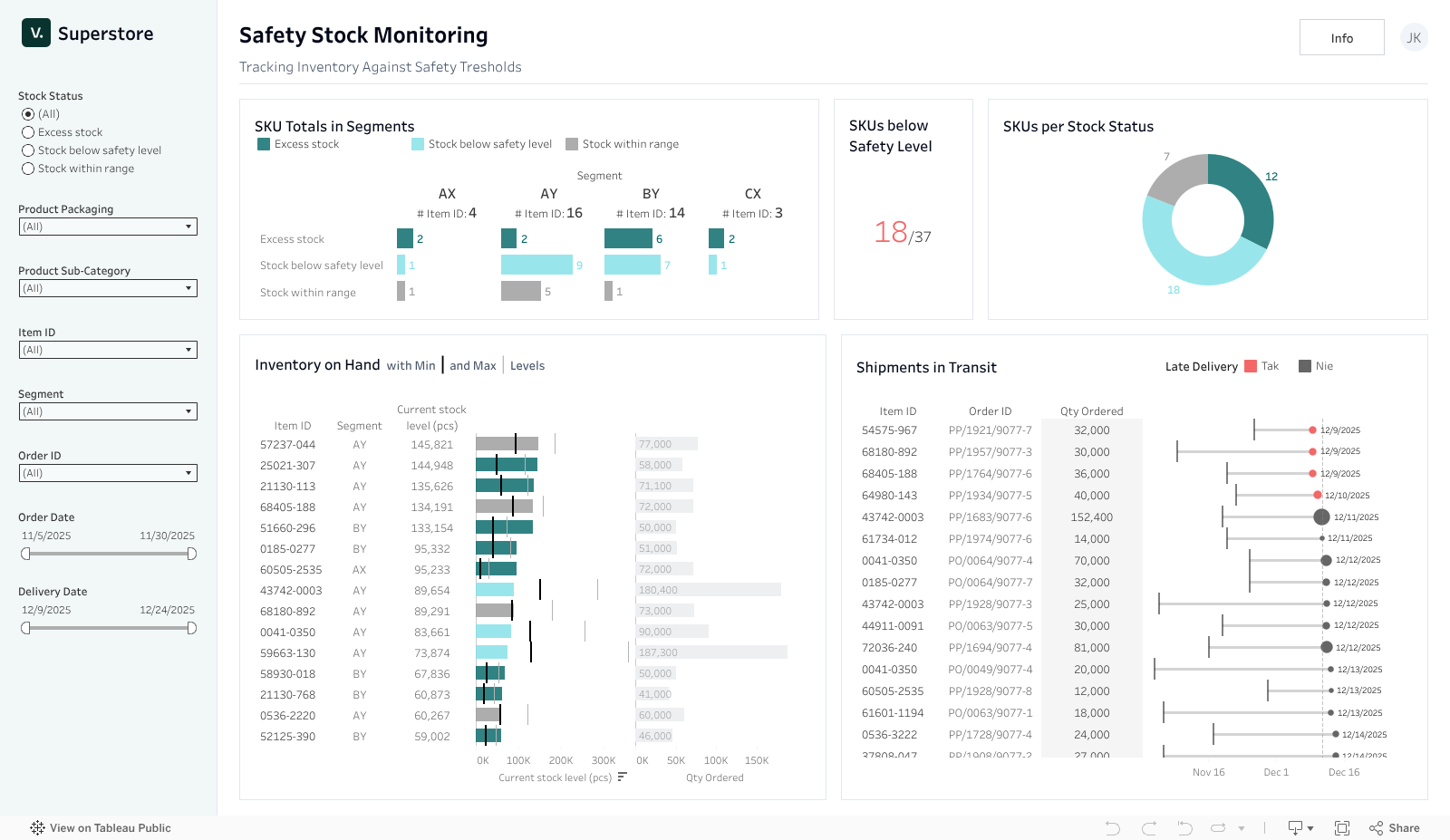
Task: Expand the Product Sub-Category dropdown
Action: click(108, 288)
